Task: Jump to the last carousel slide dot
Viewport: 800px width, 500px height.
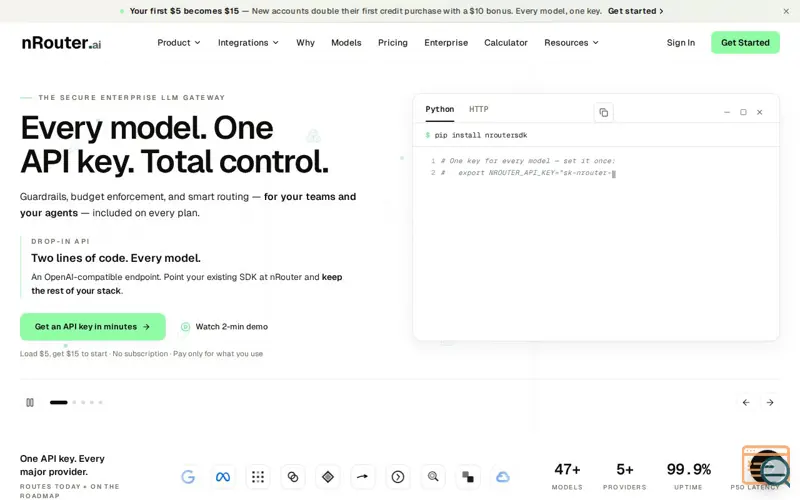Action: tap(101, 403)
